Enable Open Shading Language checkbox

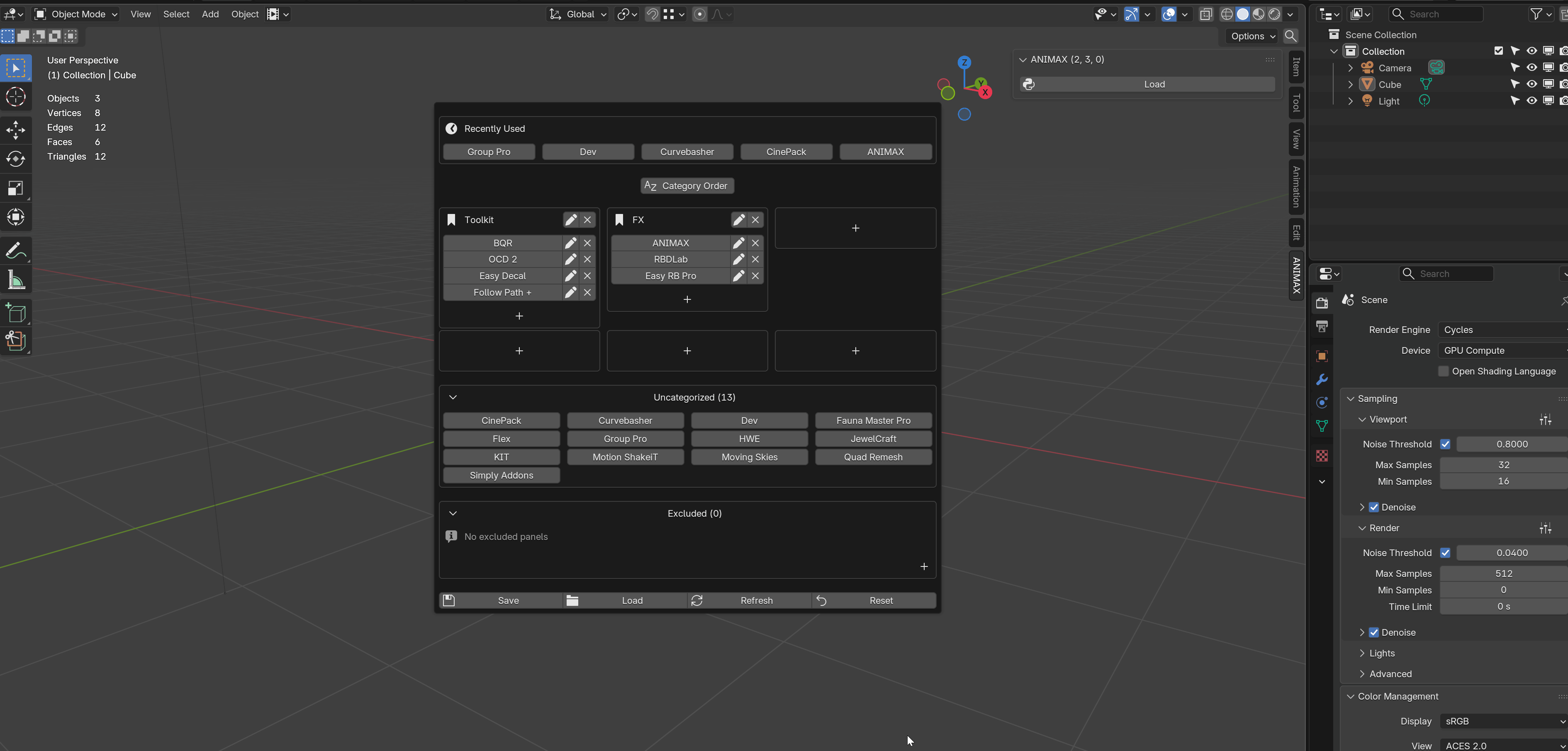point(1443,371)
